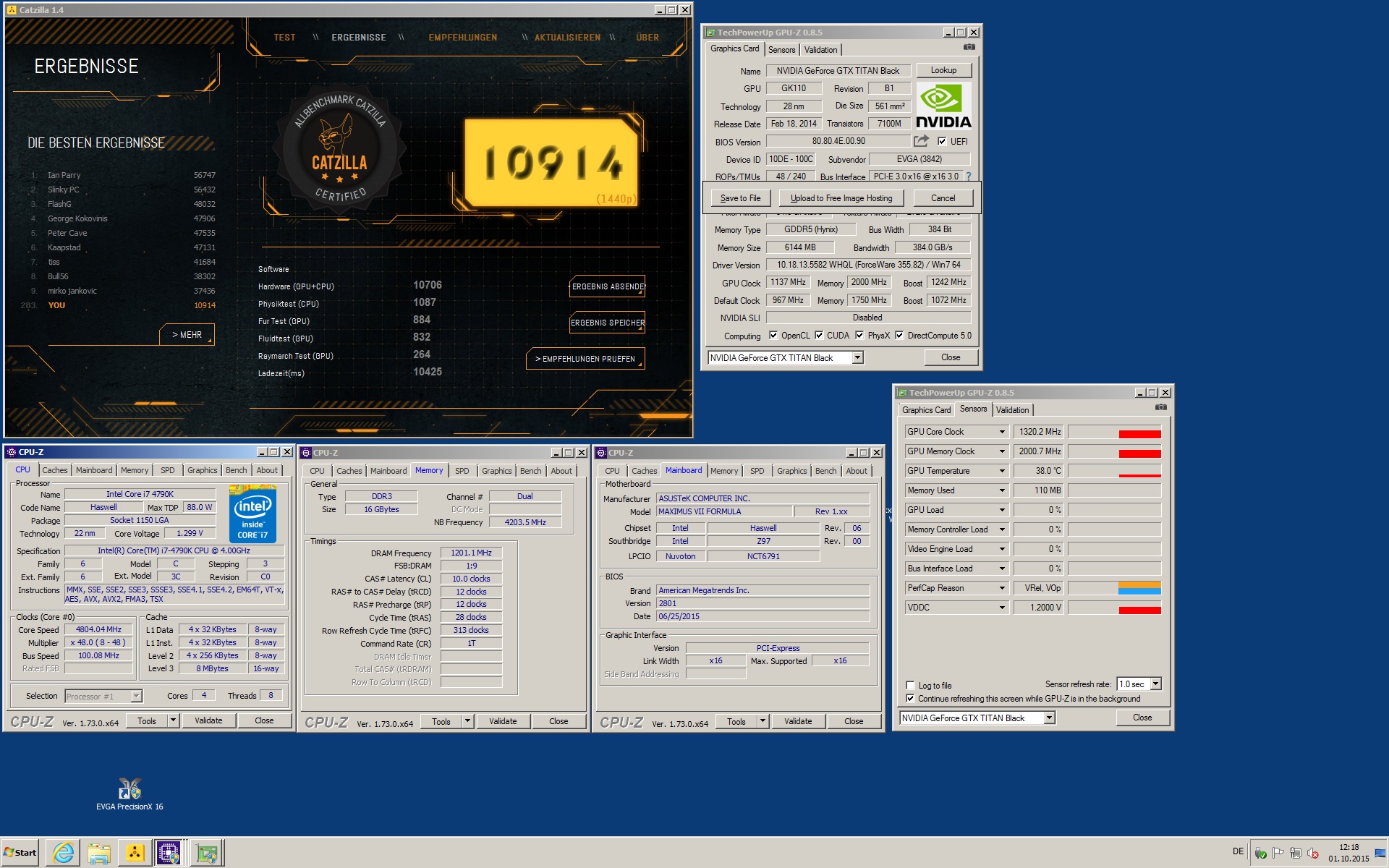Image resolution: width=1389 pixels, height=868 pixels.
Task: Toggle the CUDA checkbox
Action: pos(819,335)
